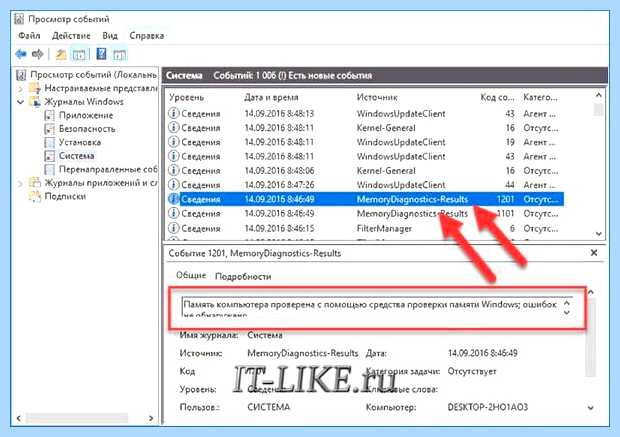Image resolution: width=620 pixels, height=437 pixels.
Task: Select the Приложение log in tree
Action: click(x=86, y=115)
